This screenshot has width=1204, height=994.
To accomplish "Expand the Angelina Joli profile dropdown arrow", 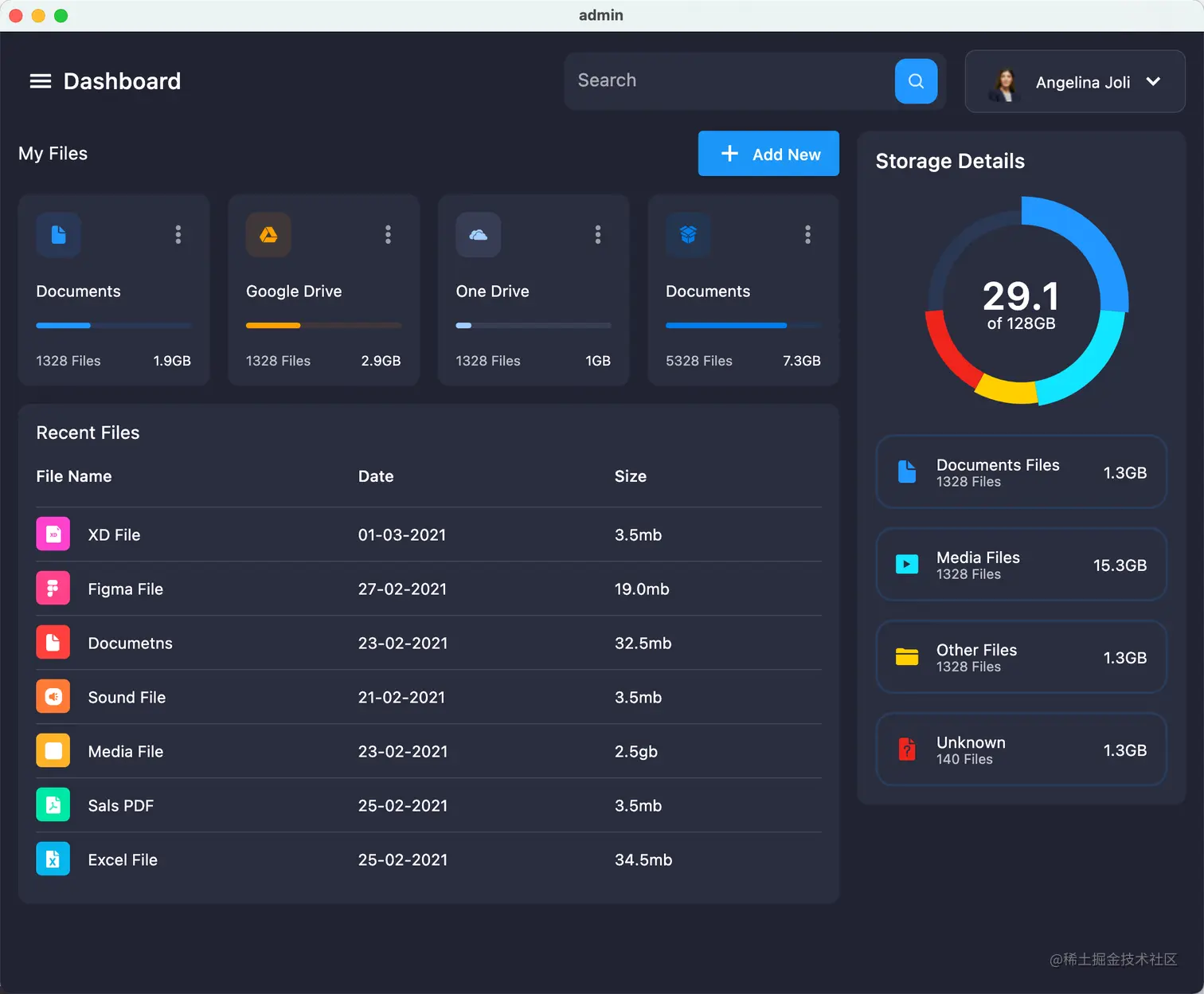I will 1153,81.
